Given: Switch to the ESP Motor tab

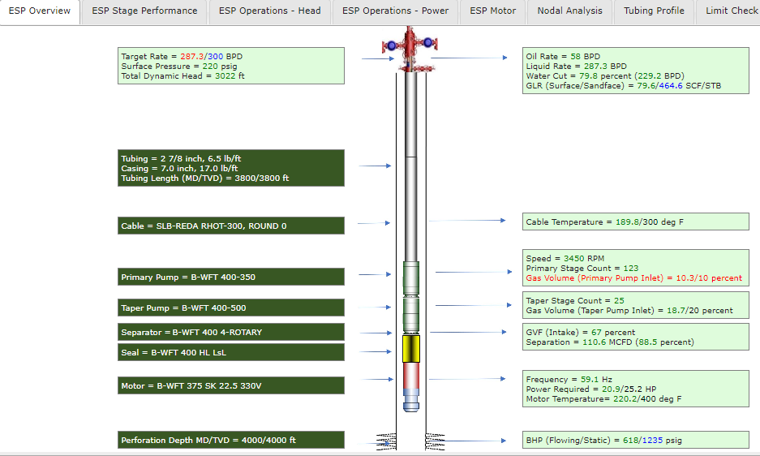Looking at the screenshot, I should tap(492, 11).
